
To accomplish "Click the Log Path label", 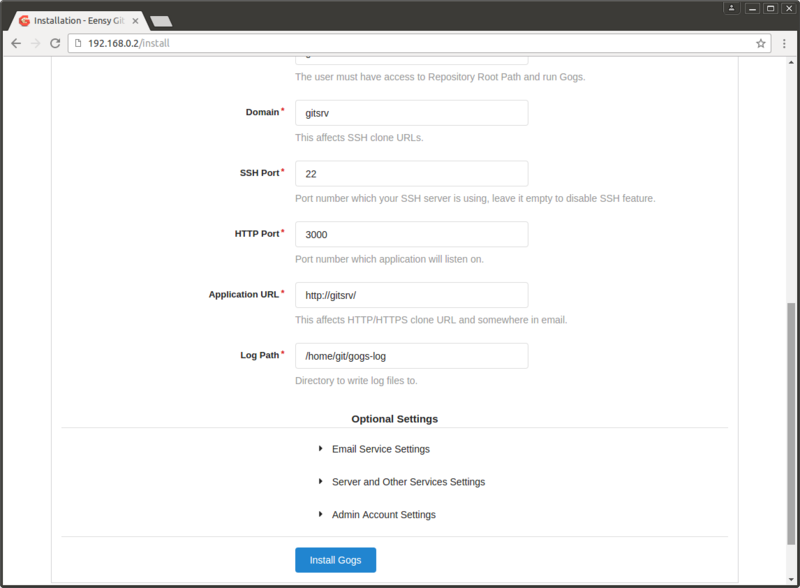I will 260,355.
